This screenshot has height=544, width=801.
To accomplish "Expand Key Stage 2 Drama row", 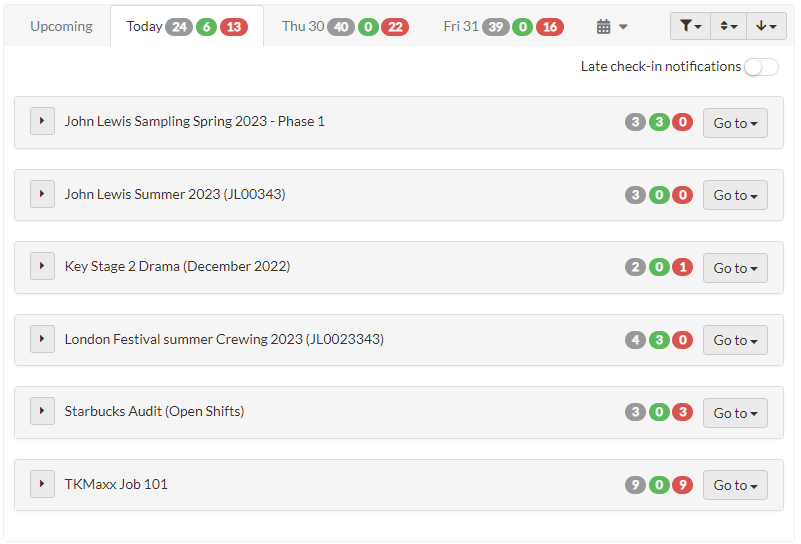I will (42, 266).
